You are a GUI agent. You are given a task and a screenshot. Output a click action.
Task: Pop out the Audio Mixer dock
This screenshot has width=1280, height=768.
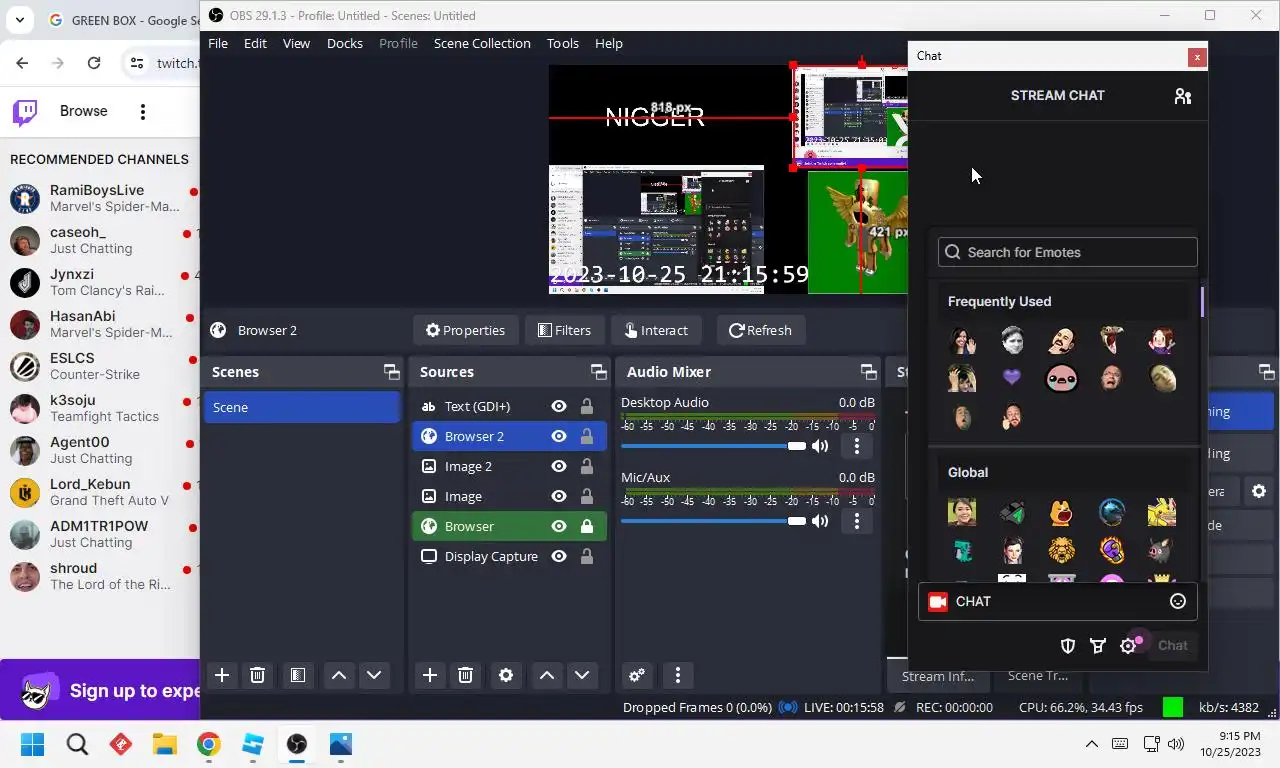coord(868,372)
